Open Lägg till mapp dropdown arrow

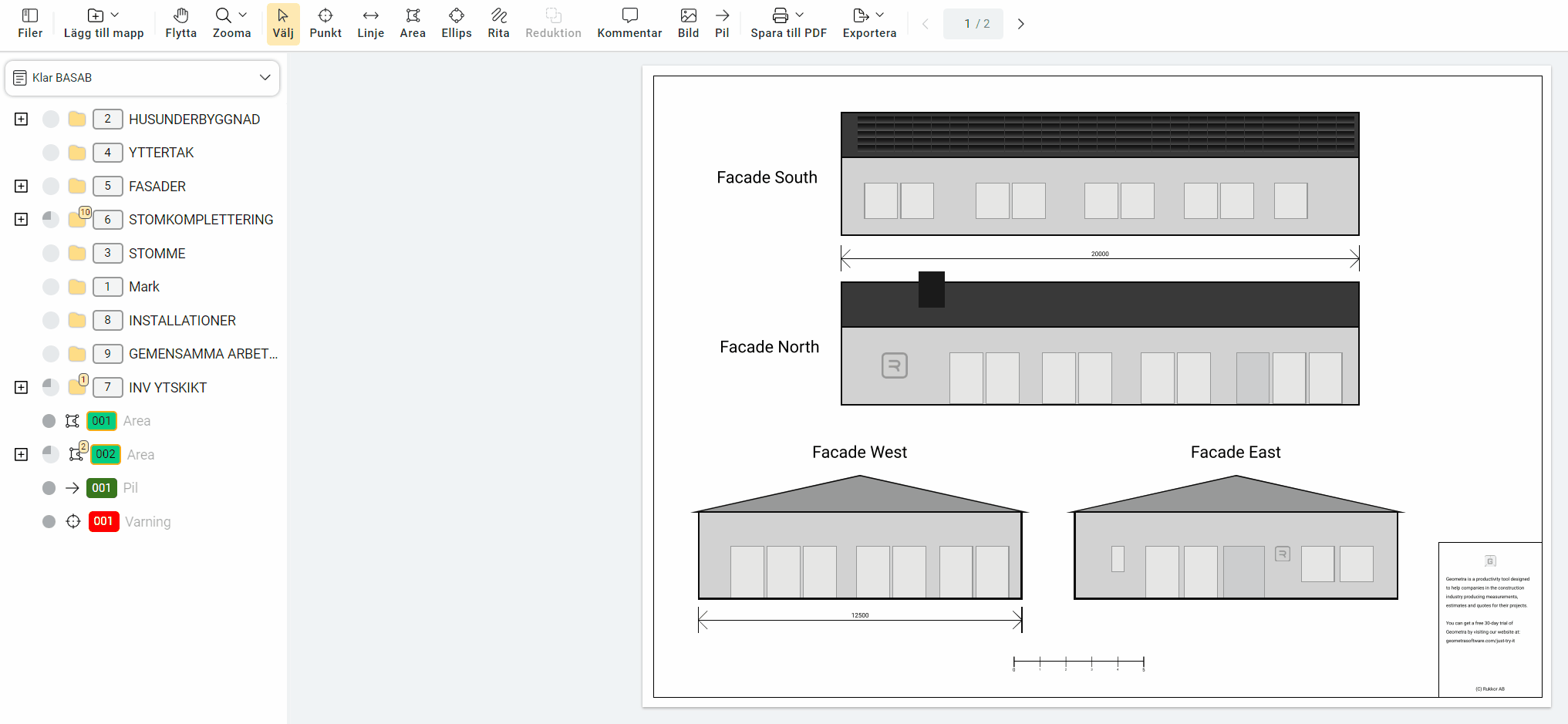[x=115, y=15]
